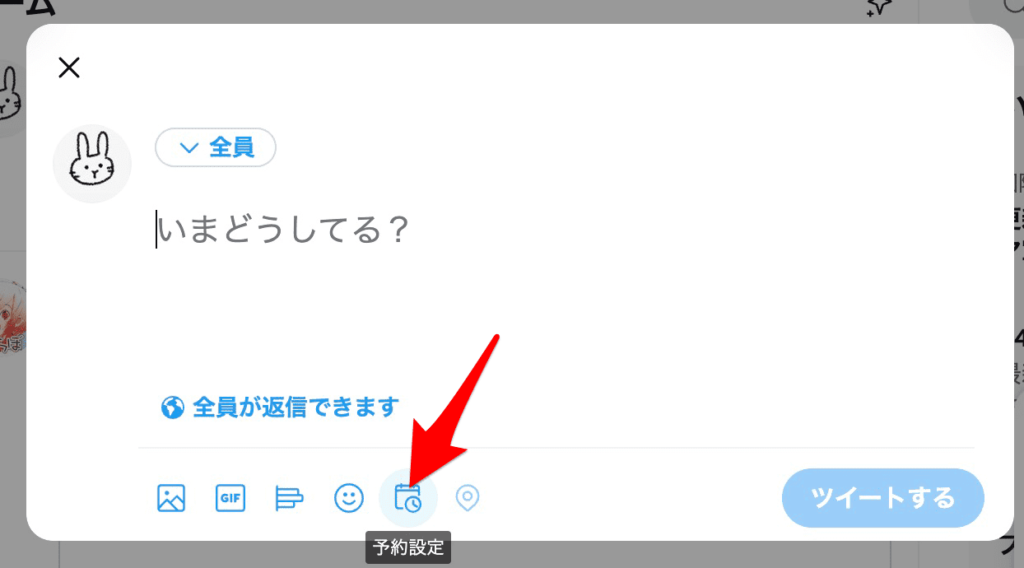Add a poll using the poll icon
The height and width of the screenshot is (568, 1024).
coord(289,498)
